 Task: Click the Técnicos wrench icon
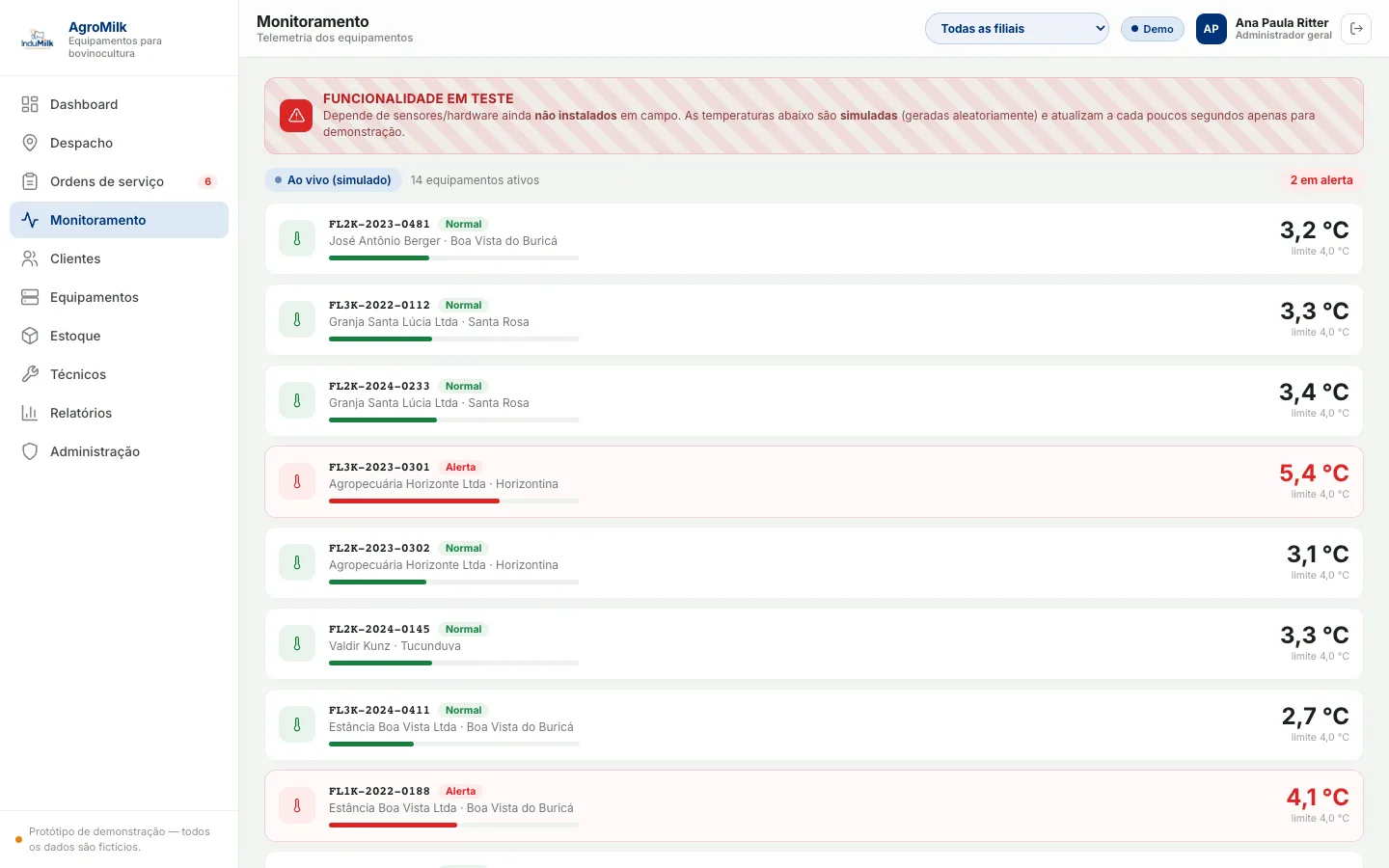[x=30, y=374]
